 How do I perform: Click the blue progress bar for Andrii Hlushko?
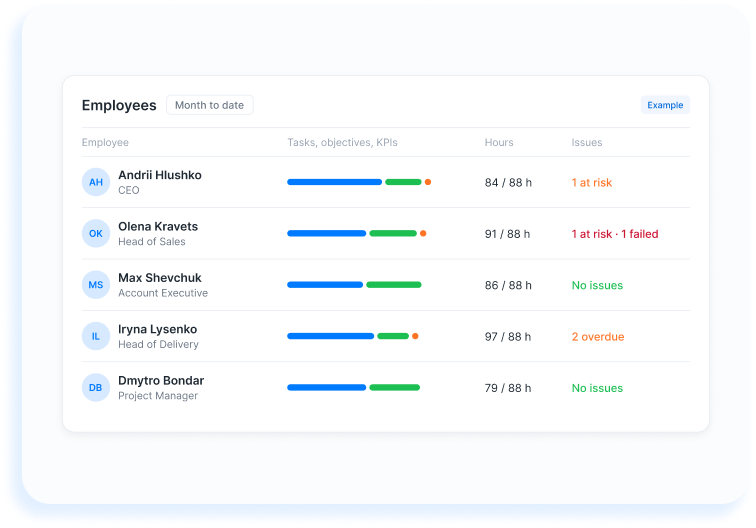coord(335,182)
